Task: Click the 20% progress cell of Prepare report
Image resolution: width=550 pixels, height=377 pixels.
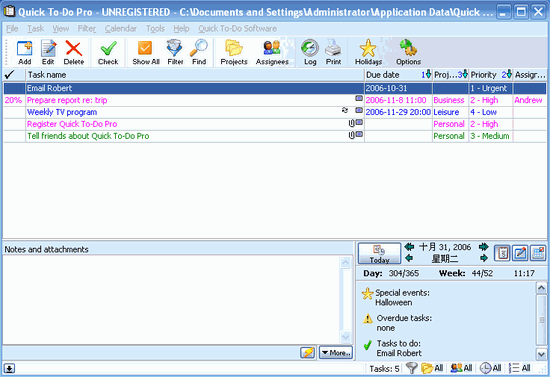Action: [x=14, y=100]
